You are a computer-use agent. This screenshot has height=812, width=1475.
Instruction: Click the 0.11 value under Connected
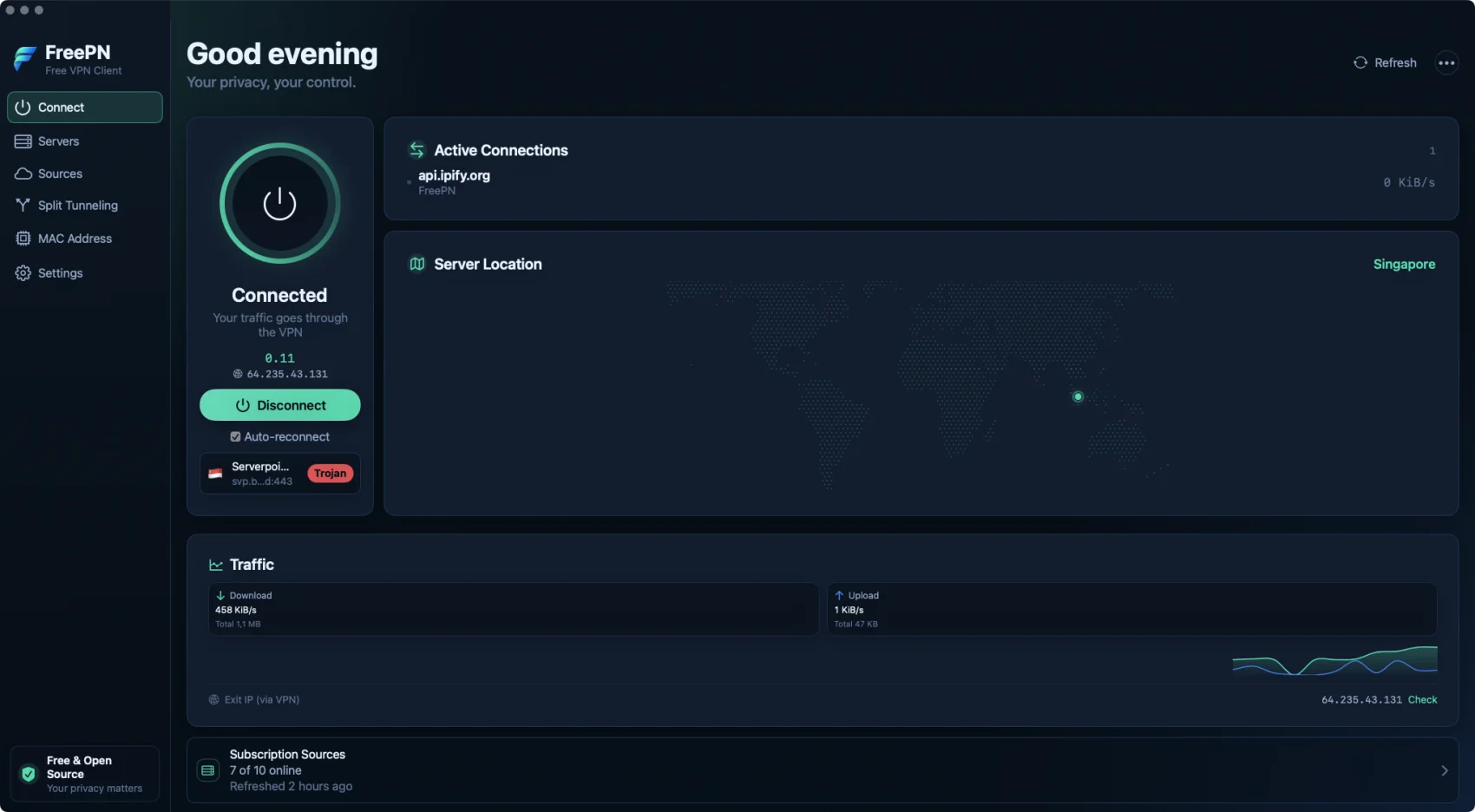[279, 358]
